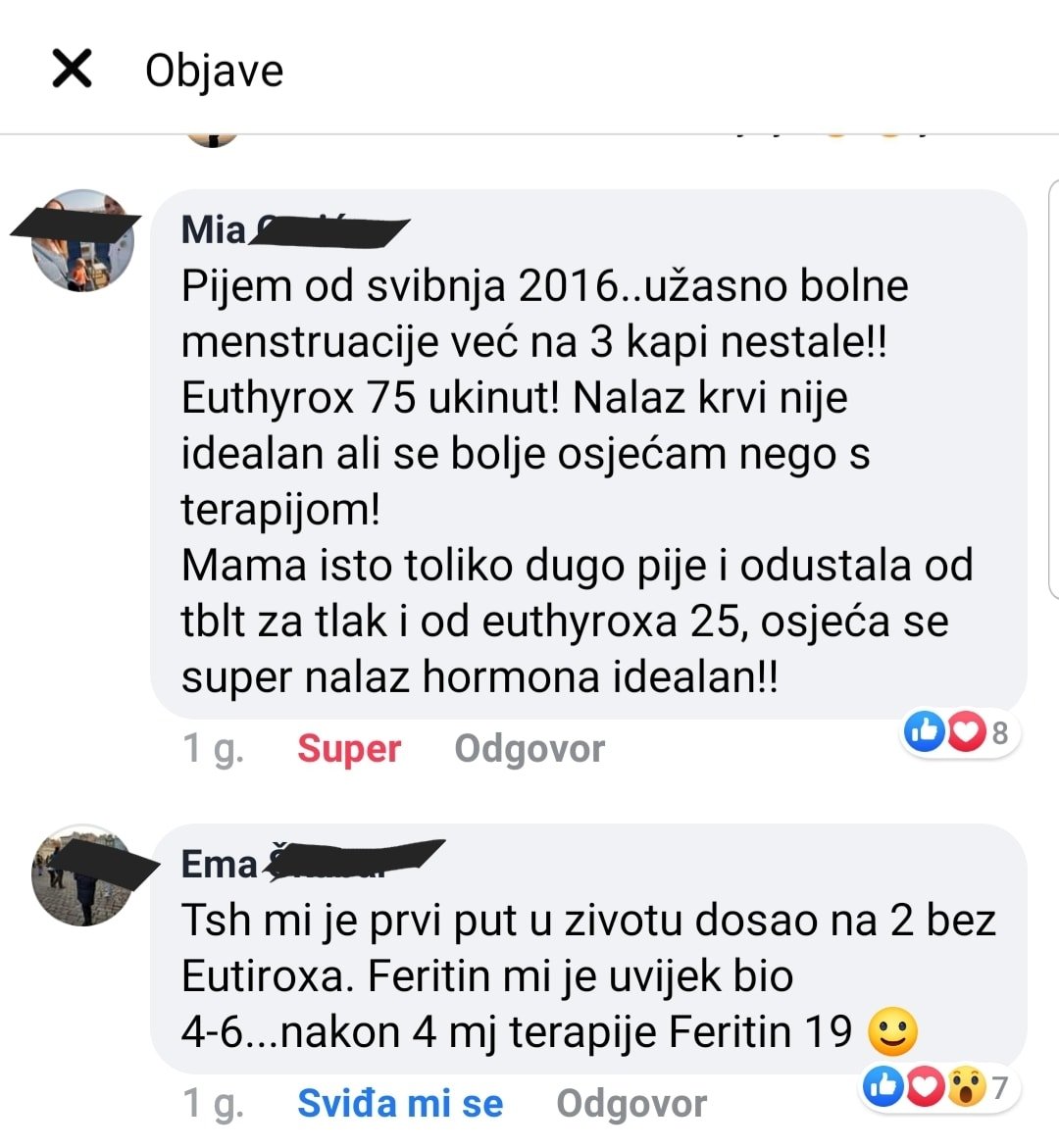This screenshot has width=1059, height=1148.
Task: View the 8 reactions count on Mia's comment
Action: coord(1000,732)
